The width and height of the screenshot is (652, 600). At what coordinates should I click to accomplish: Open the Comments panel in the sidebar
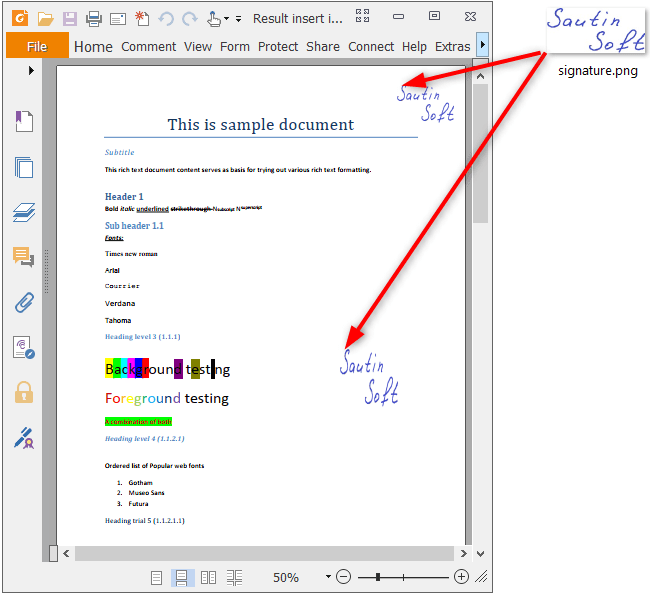[x=24, y=258]
